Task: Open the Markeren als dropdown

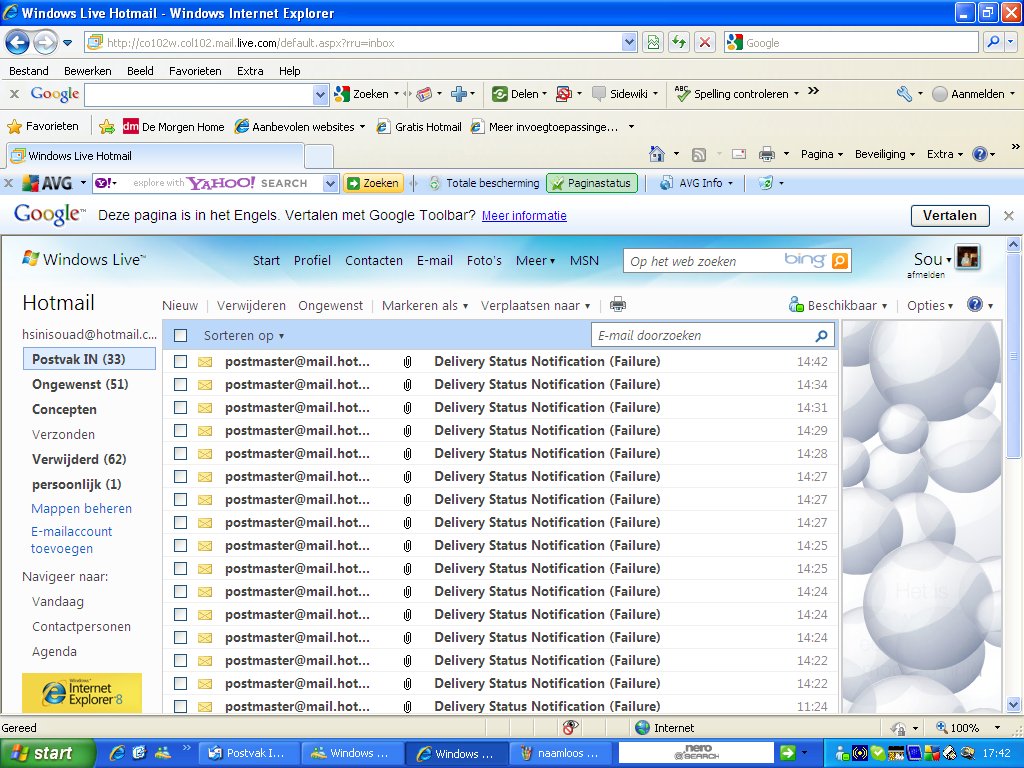Action: (x=424, y=305)
